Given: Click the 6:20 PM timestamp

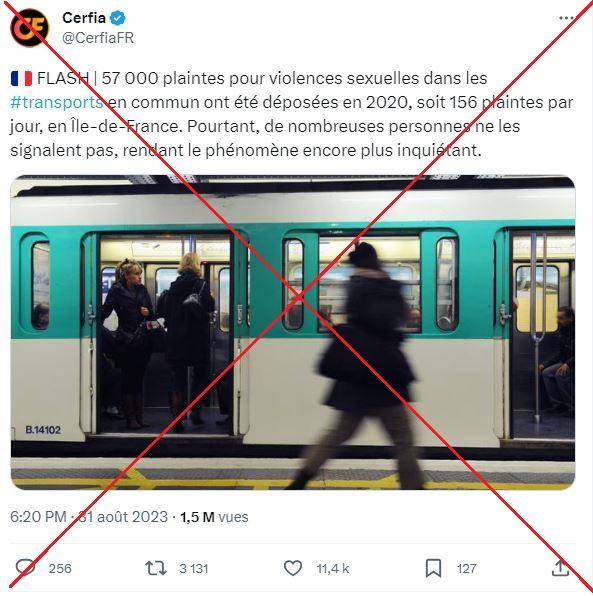Looking at the screenshot, I should pos(38,517).
